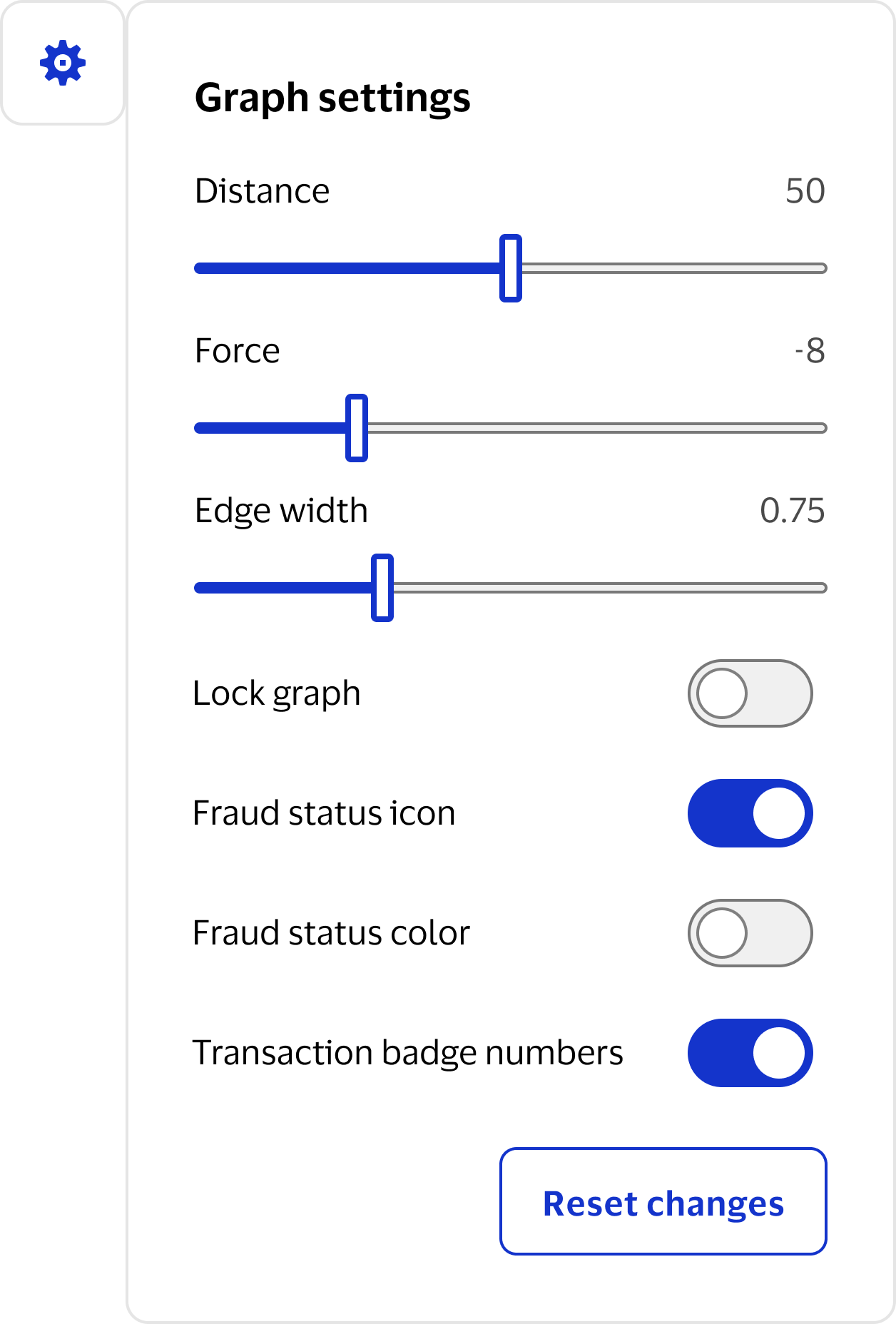The height and width of the screenshot is (1324, 896).
Task: Click the settings gear icon
Action: [63, 63]
